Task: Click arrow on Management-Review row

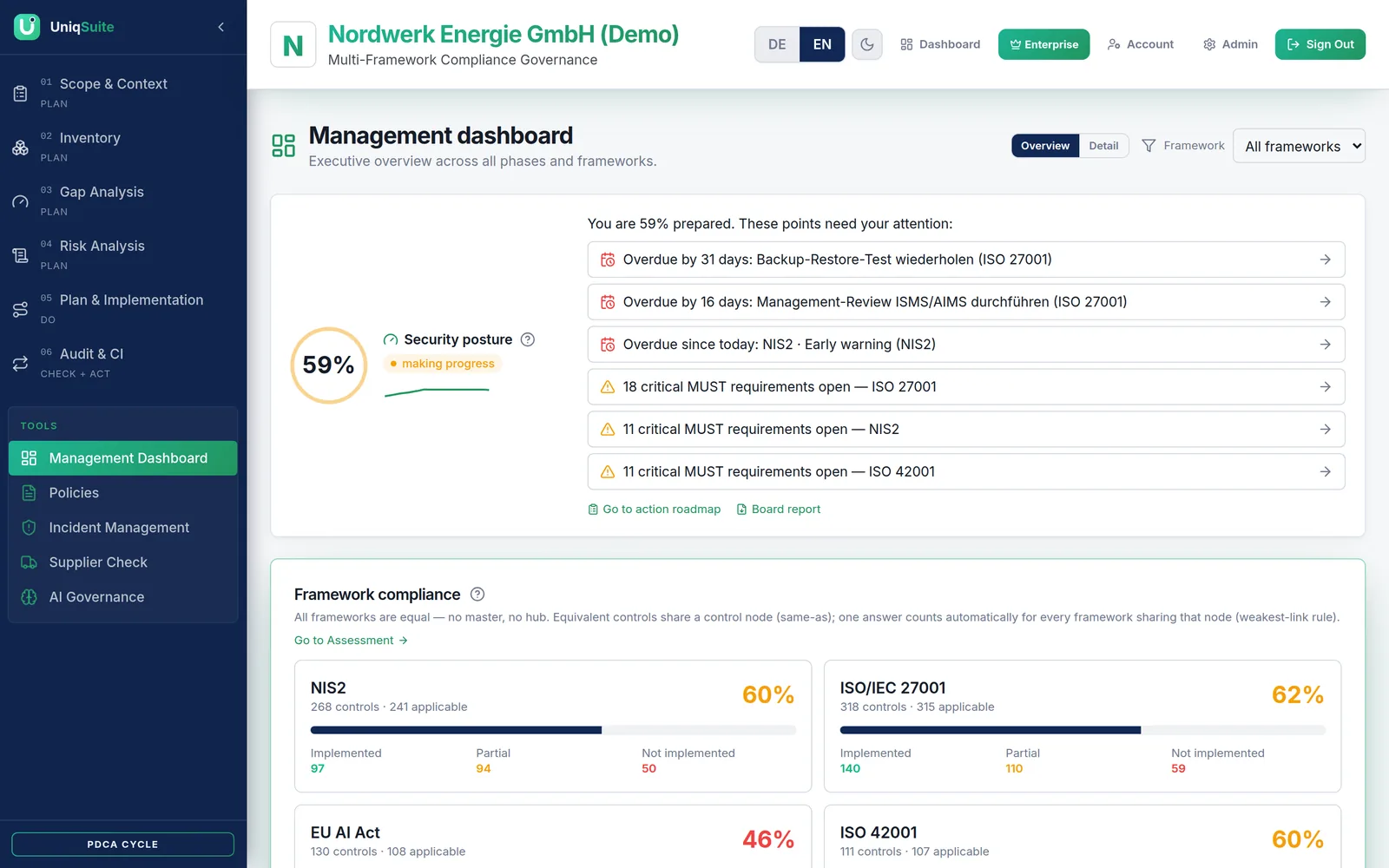Action: click(x=1325, y=302)
